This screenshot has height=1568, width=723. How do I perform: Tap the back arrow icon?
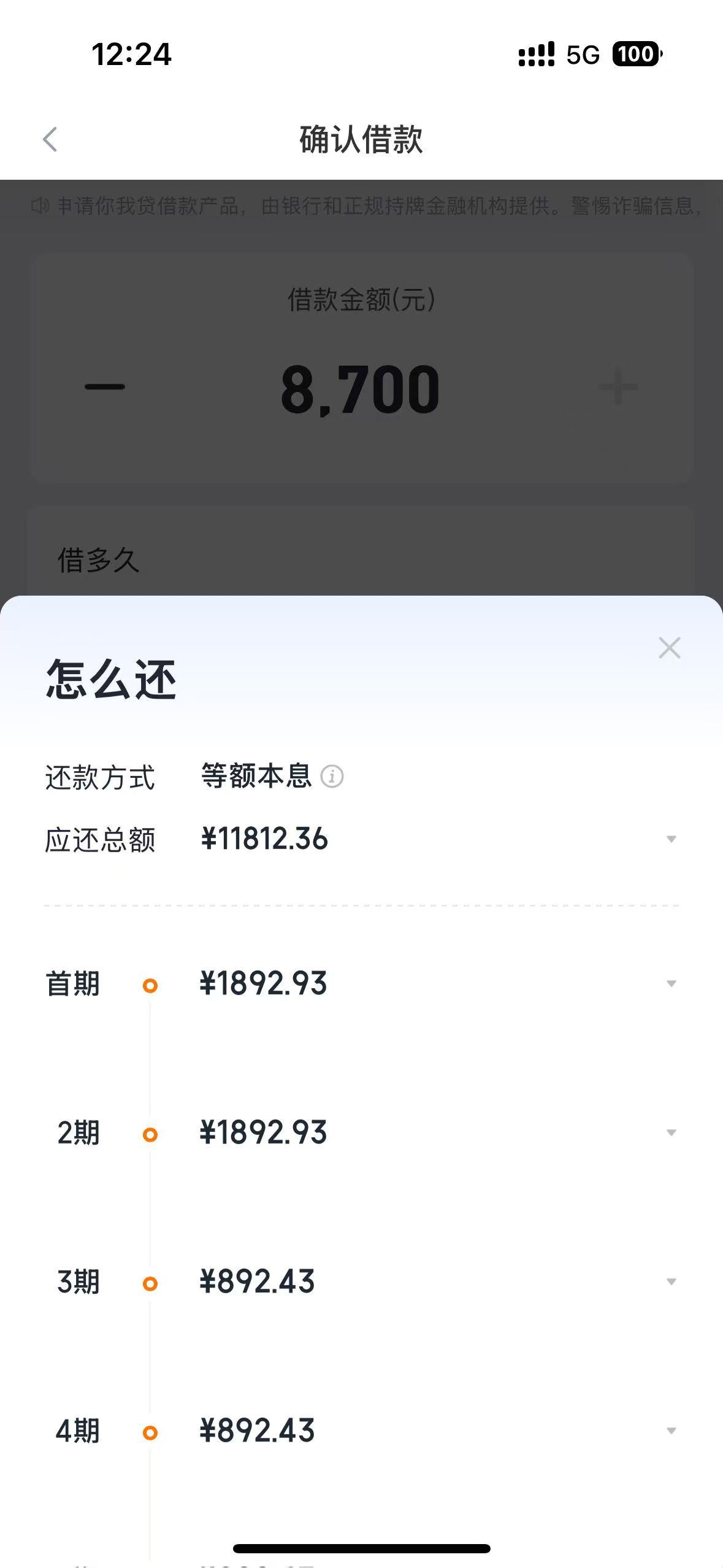pyautogui.click(x=50, y=140)
